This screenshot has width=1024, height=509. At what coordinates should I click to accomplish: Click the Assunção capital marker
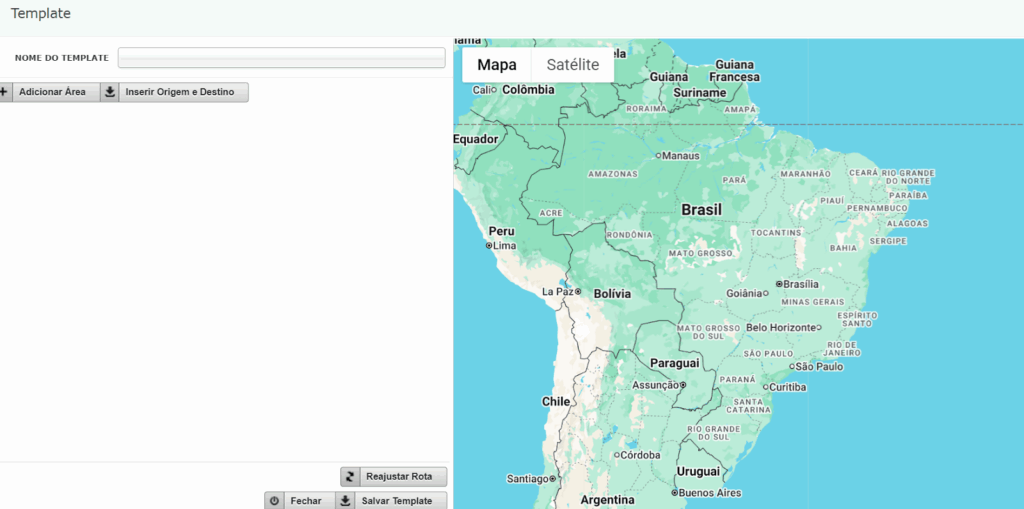pyautogui.click(x=684, y=385)
